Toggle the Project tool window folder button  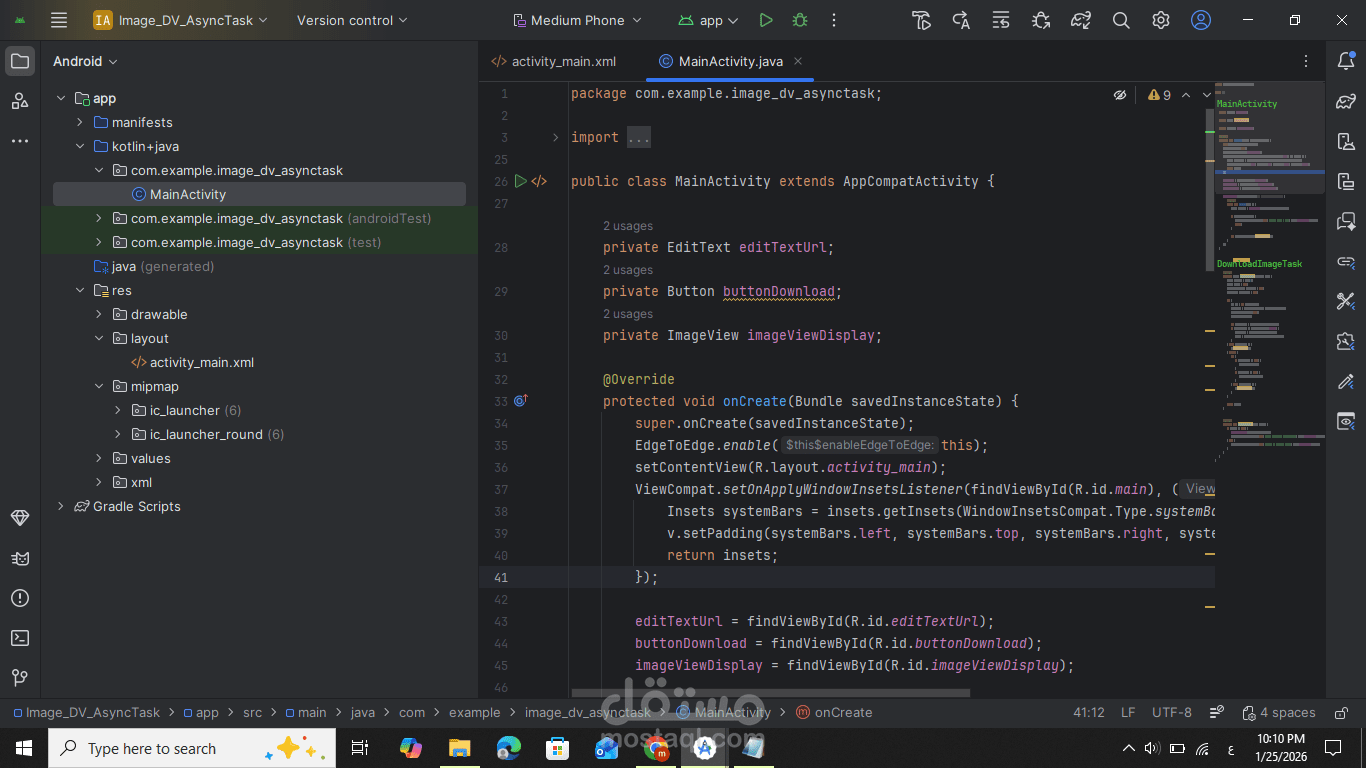tap(20, 61)
